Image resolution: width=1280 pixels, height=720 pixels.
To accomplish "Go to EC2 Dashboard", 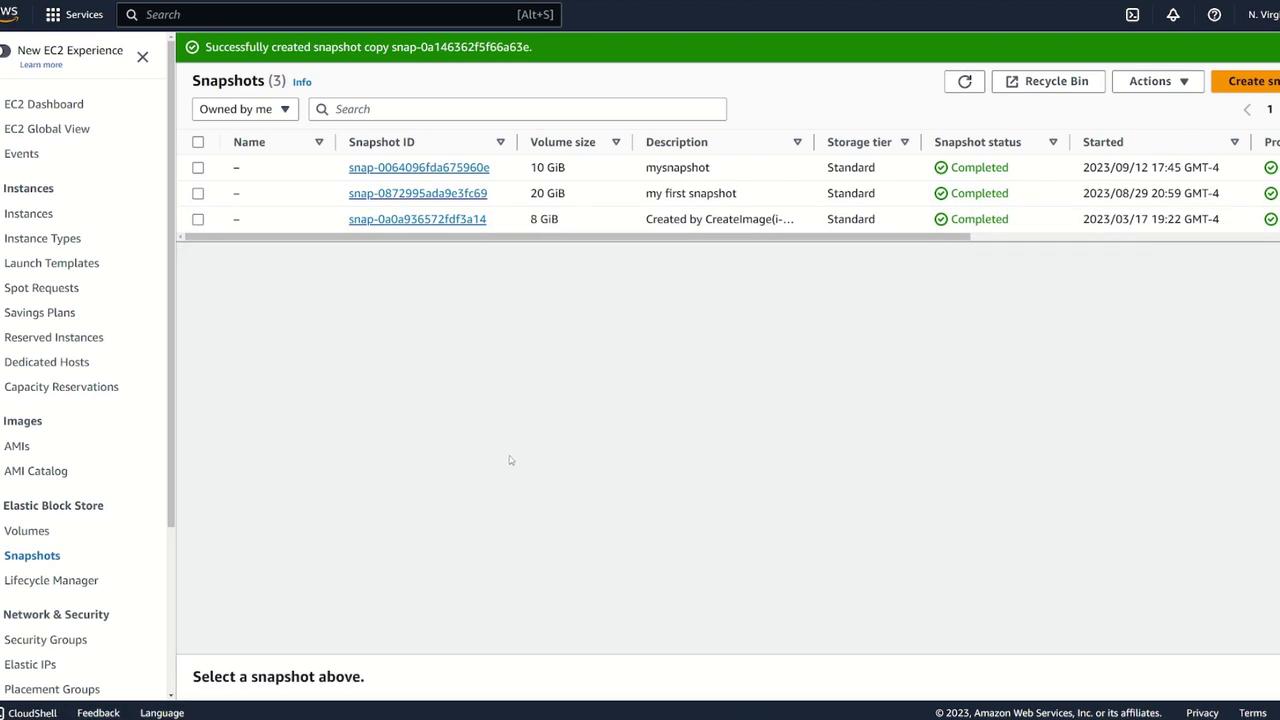I will (x=44, y=104).
